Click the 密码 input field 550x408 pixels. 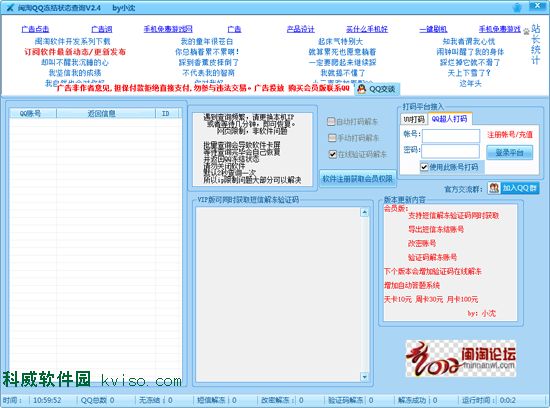pyautogui.click(x=450, y=151)
